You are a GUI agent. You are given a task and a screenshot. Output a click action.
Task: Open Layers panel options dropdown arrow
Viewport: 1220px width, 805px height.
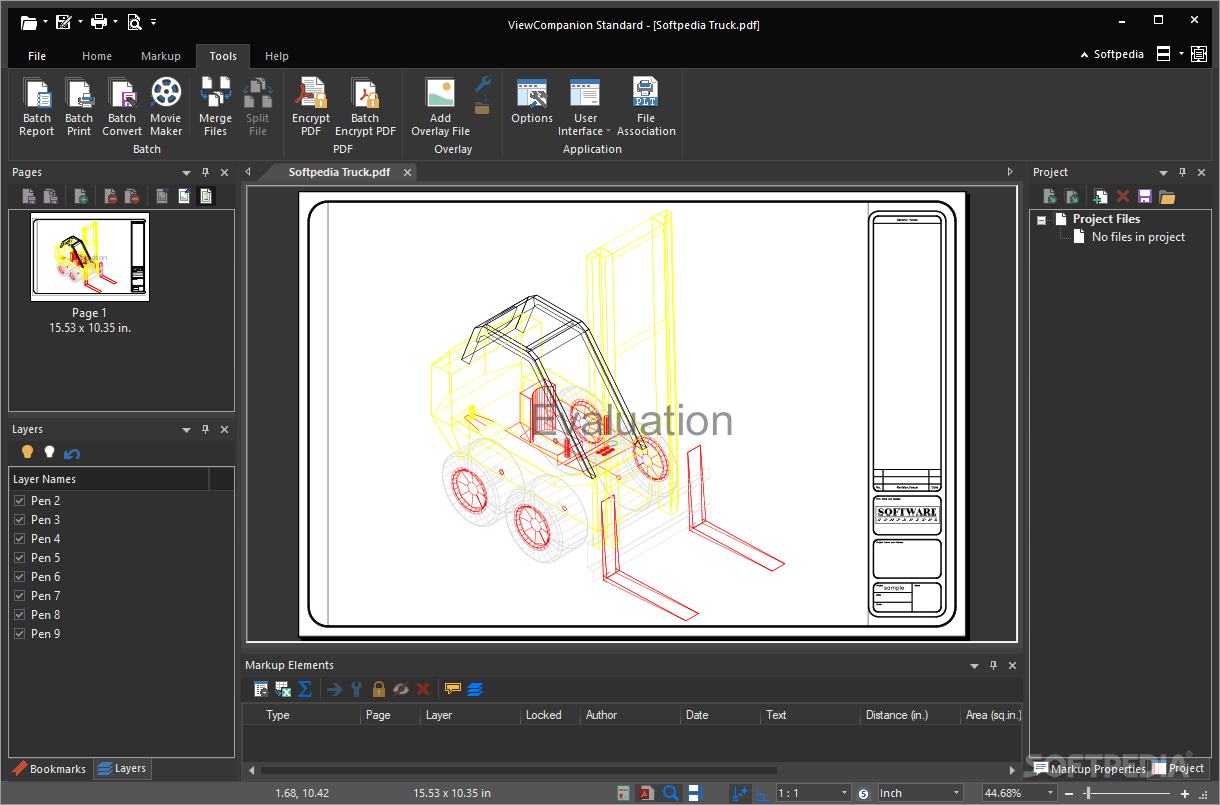(x=186, y=430)
